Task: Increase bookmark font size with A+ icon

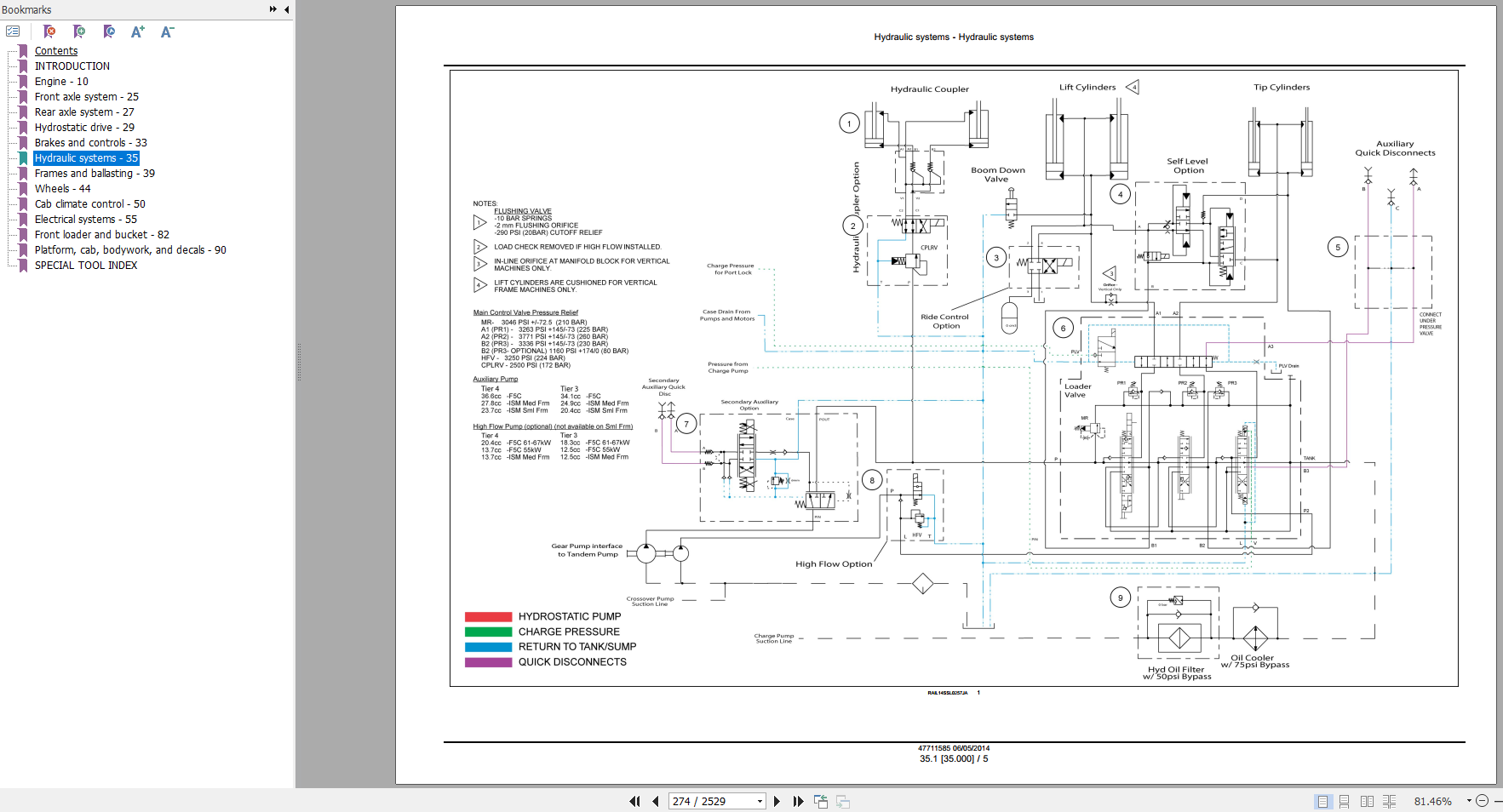Action: click(x=138, y=31)
